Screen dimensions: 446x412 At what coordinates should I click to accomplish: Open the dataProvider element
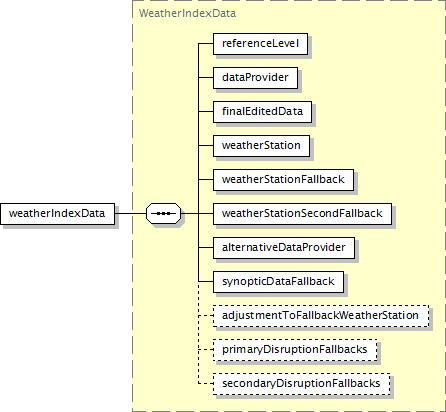click(x=255, y=78)
